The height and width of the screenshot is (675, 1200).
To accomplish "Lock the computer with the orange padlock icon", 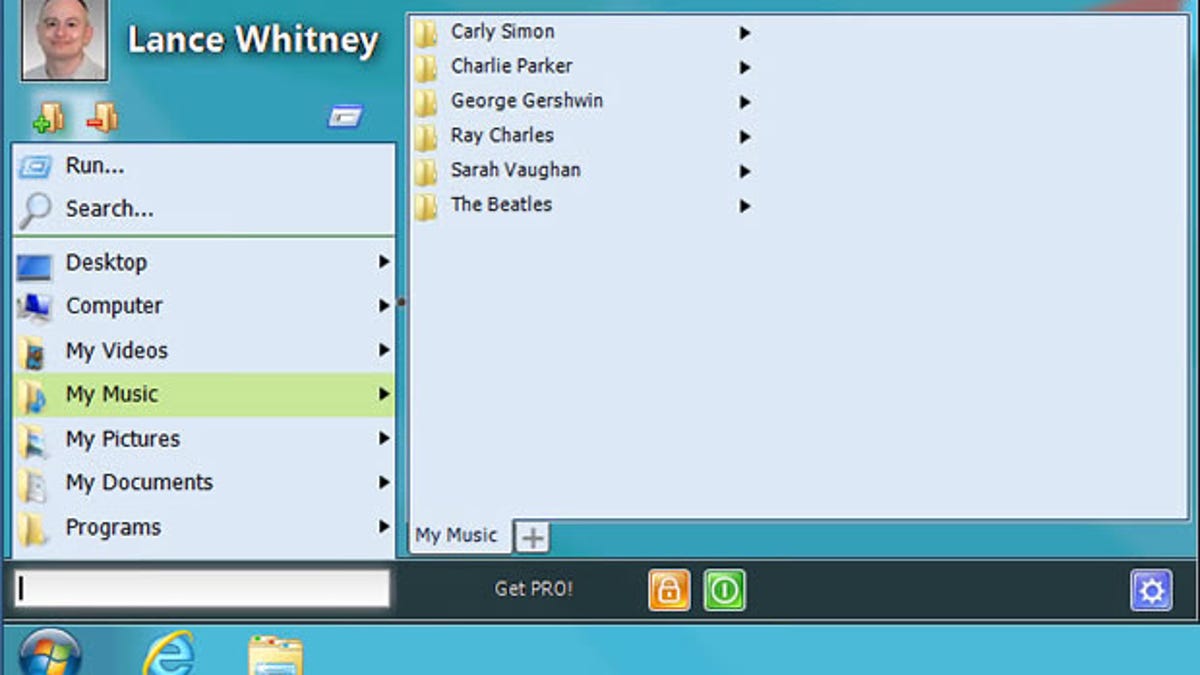I will click(x=669, y=589).
